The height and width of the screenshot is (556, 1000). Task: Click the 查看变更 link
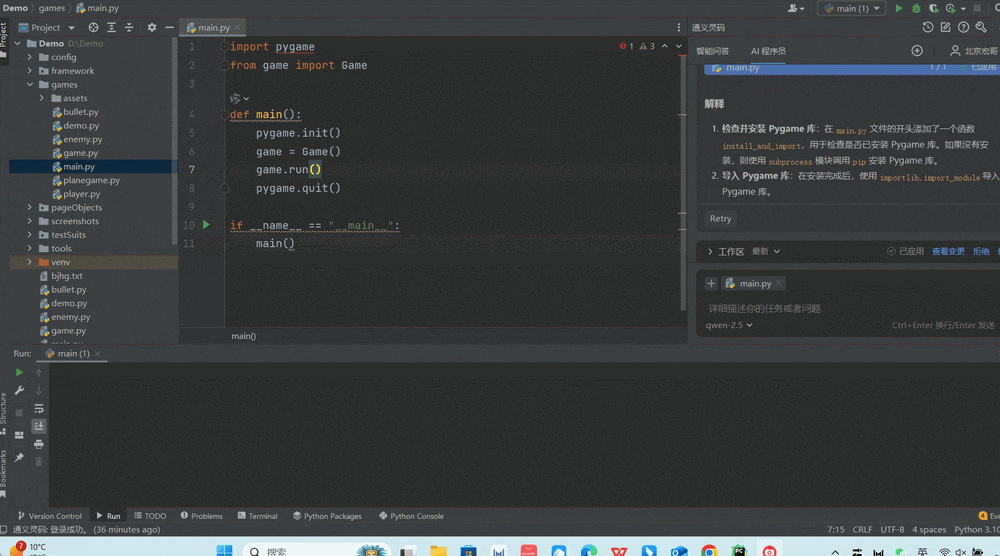tap(948, 252)
